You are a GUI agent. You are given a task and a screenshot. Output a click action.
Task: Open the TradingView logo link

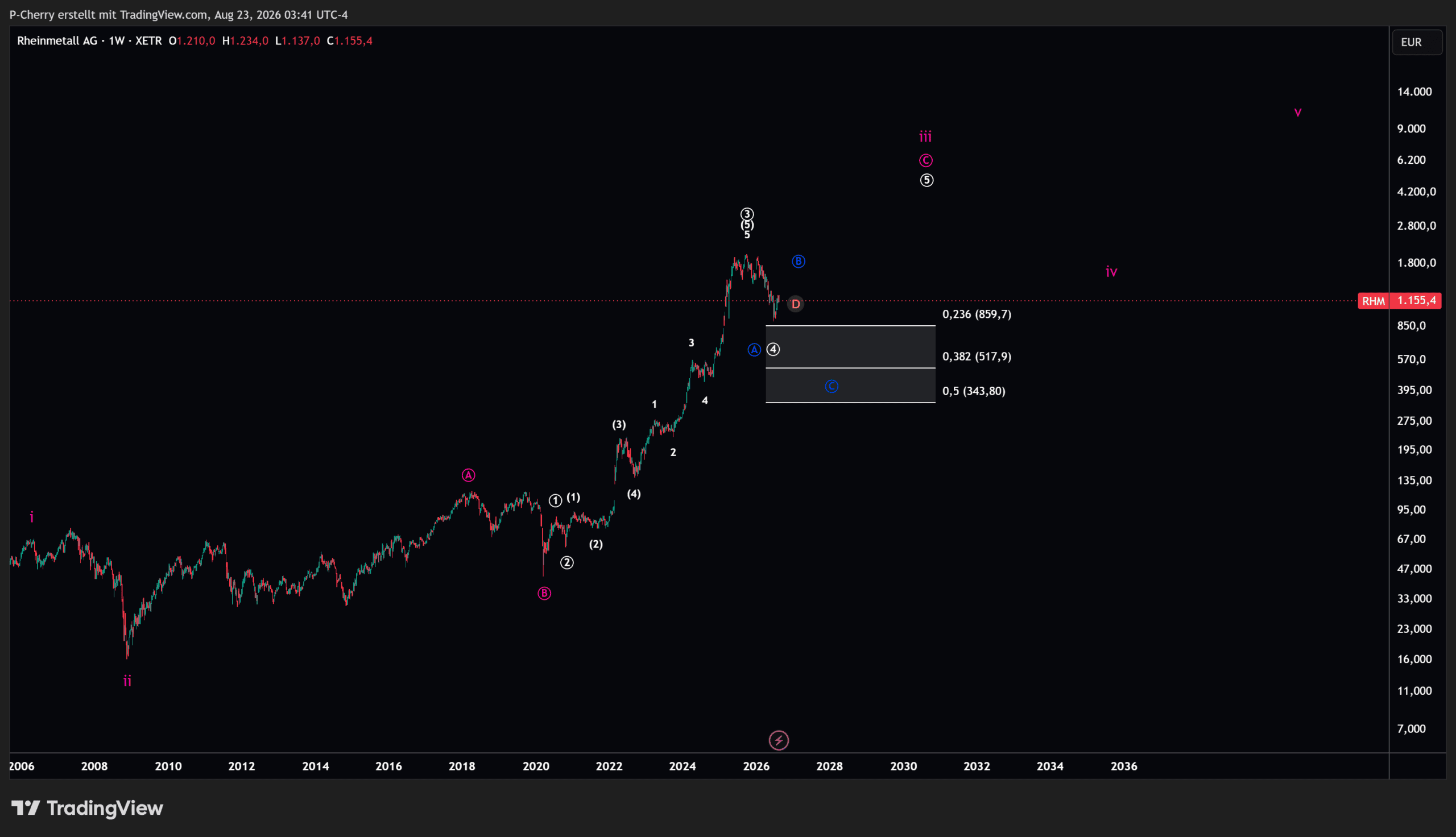pos(88,808)
